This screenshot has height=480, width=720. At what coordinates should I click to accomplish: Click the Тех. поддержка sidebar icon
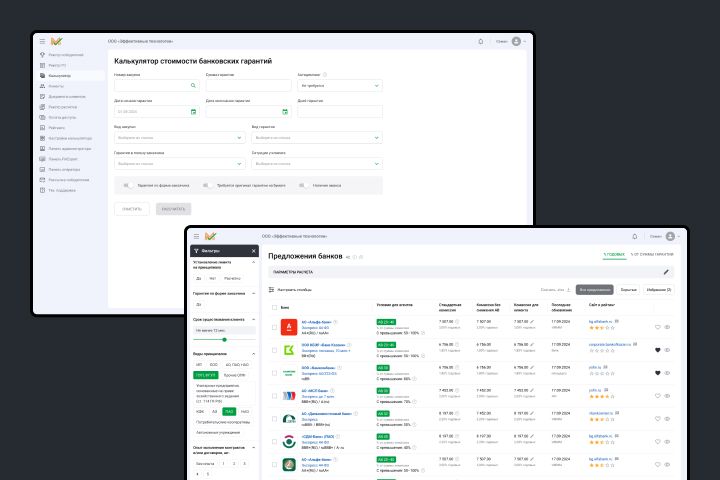pyautogui.click(x=42, y=190)
